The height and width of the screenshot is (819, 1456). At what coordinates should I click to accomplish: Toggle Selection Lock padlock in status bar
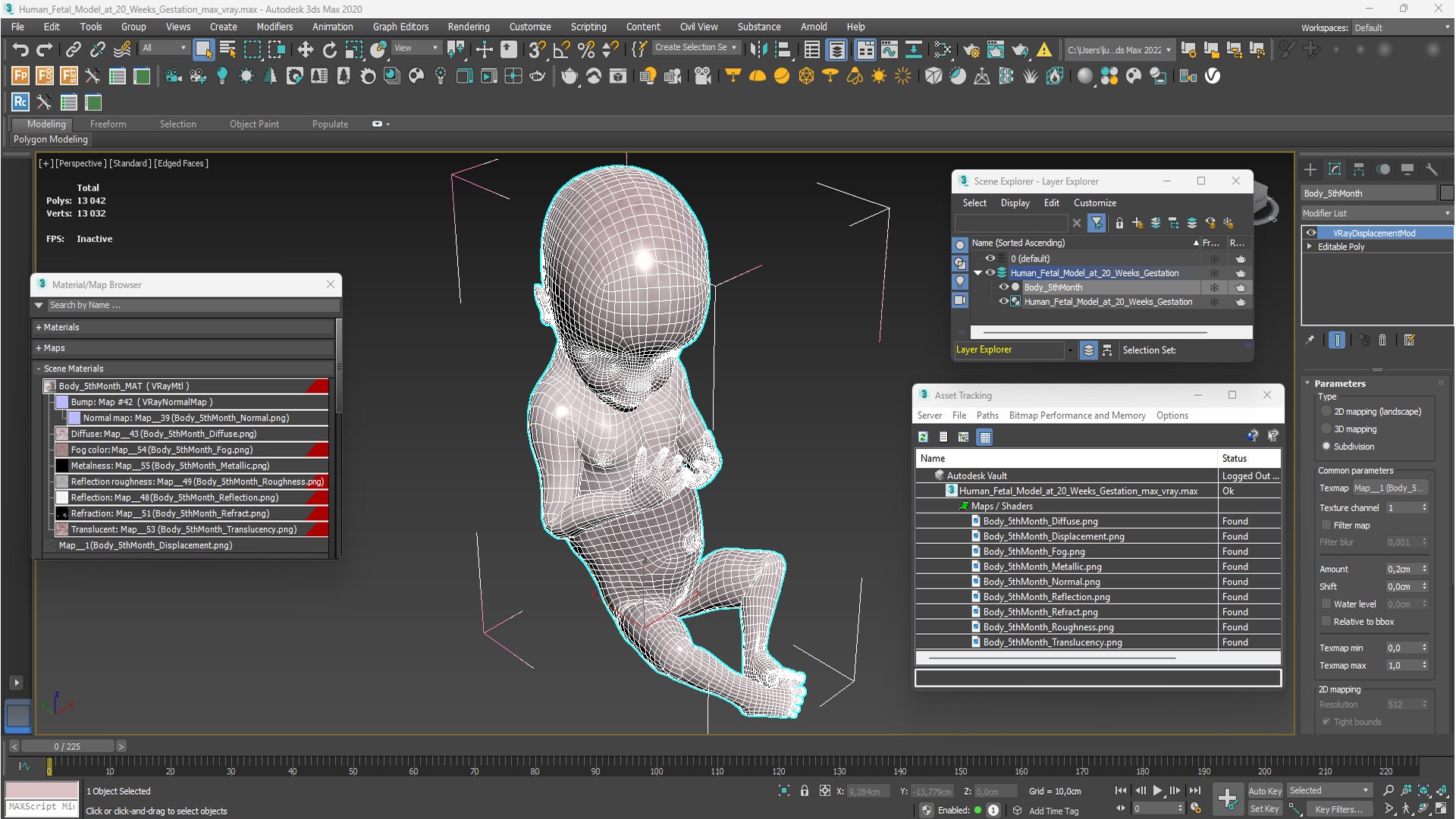coord(805,791)
